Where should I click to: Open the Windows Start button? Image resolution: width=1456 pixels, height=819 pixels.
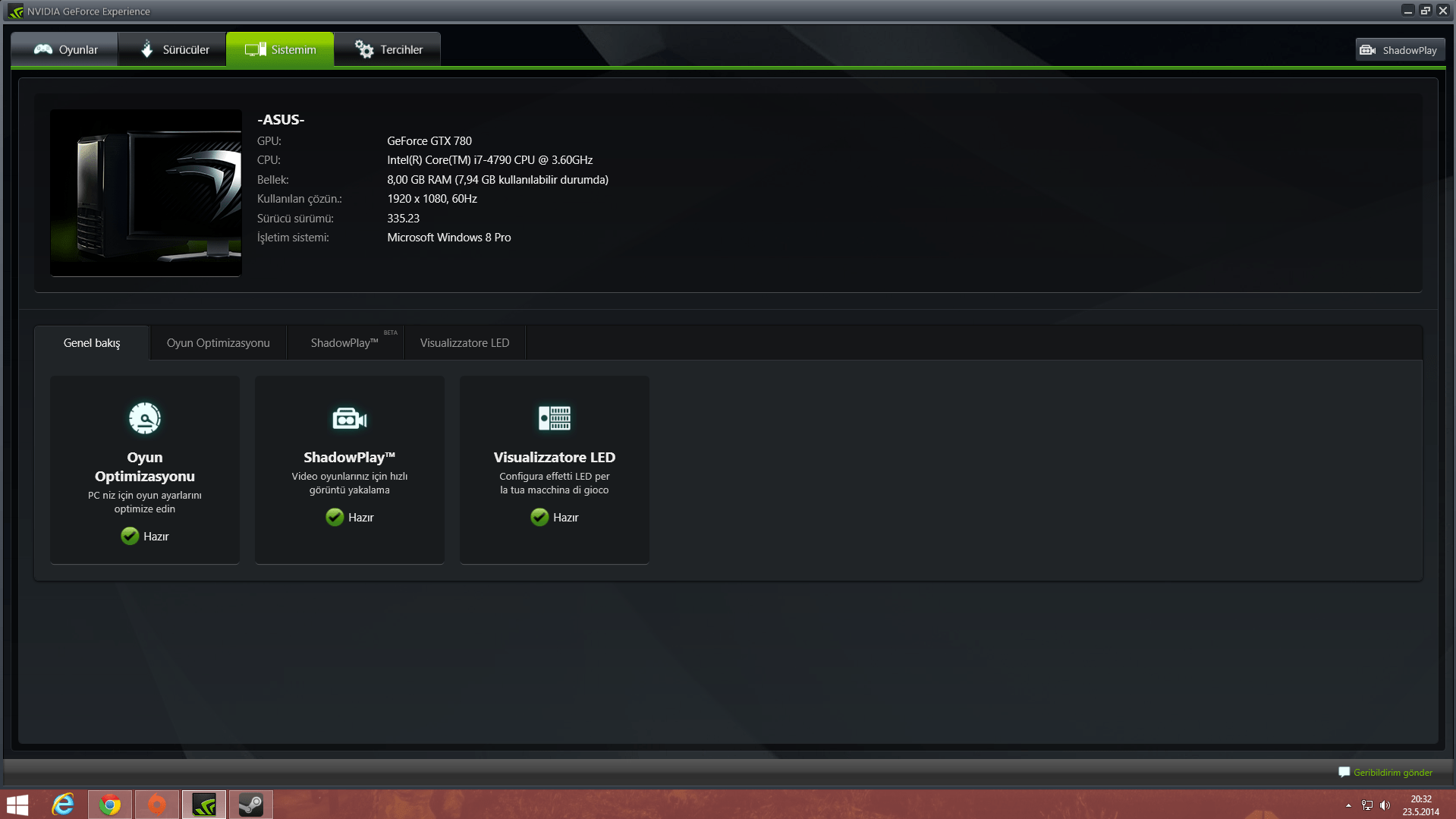(x=17, y=805)
